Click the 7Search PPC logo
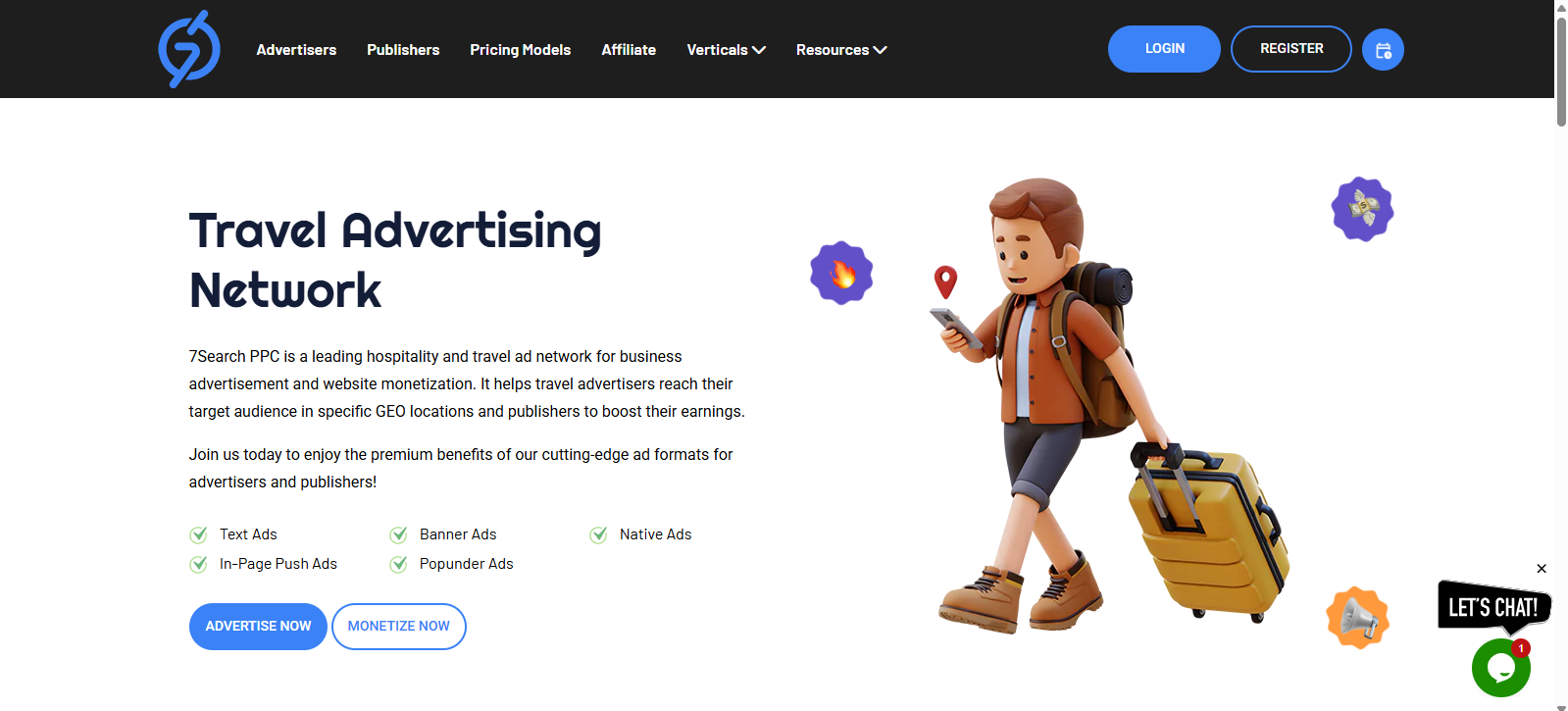 (189, 49)
